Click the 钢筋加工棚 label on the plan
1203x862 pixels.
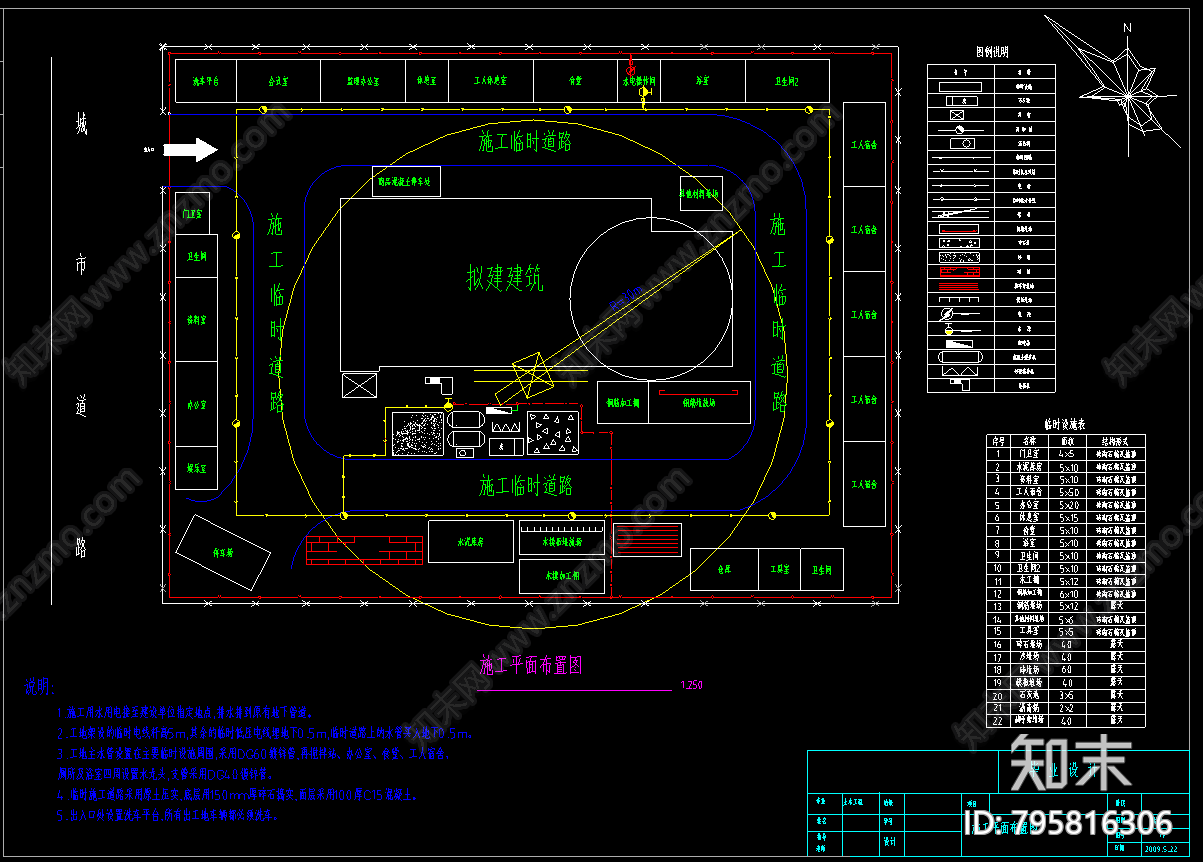pos(622,404)
